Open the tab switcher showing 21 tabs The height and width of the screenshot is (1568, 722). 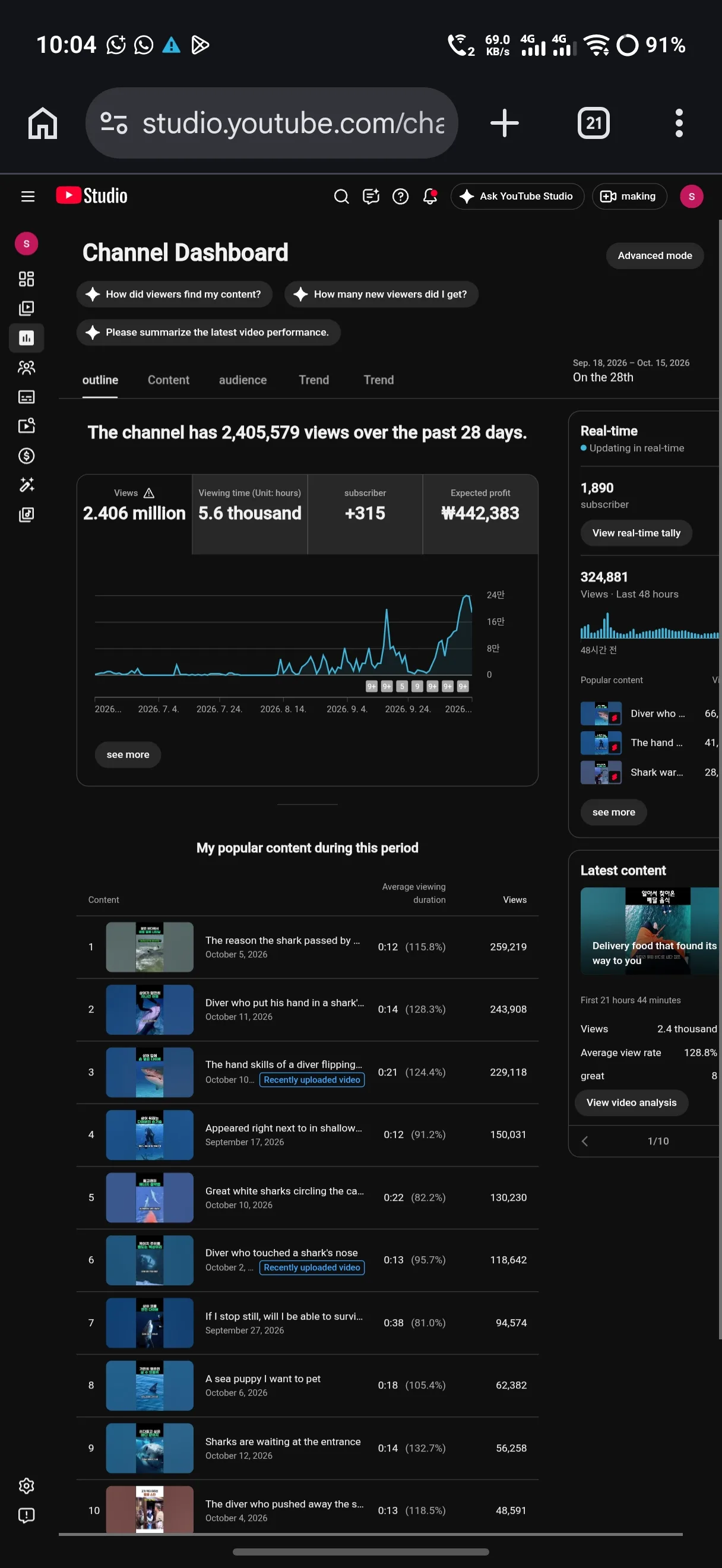tap(593, 123)
